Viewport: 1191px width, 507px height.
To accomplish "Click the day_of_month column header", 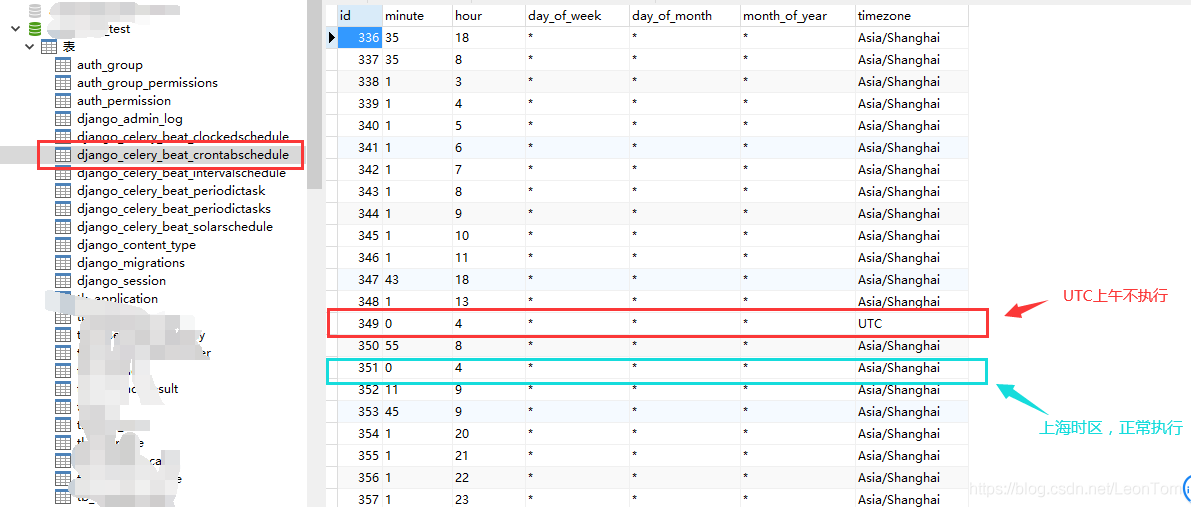I will tap(685, 15).
